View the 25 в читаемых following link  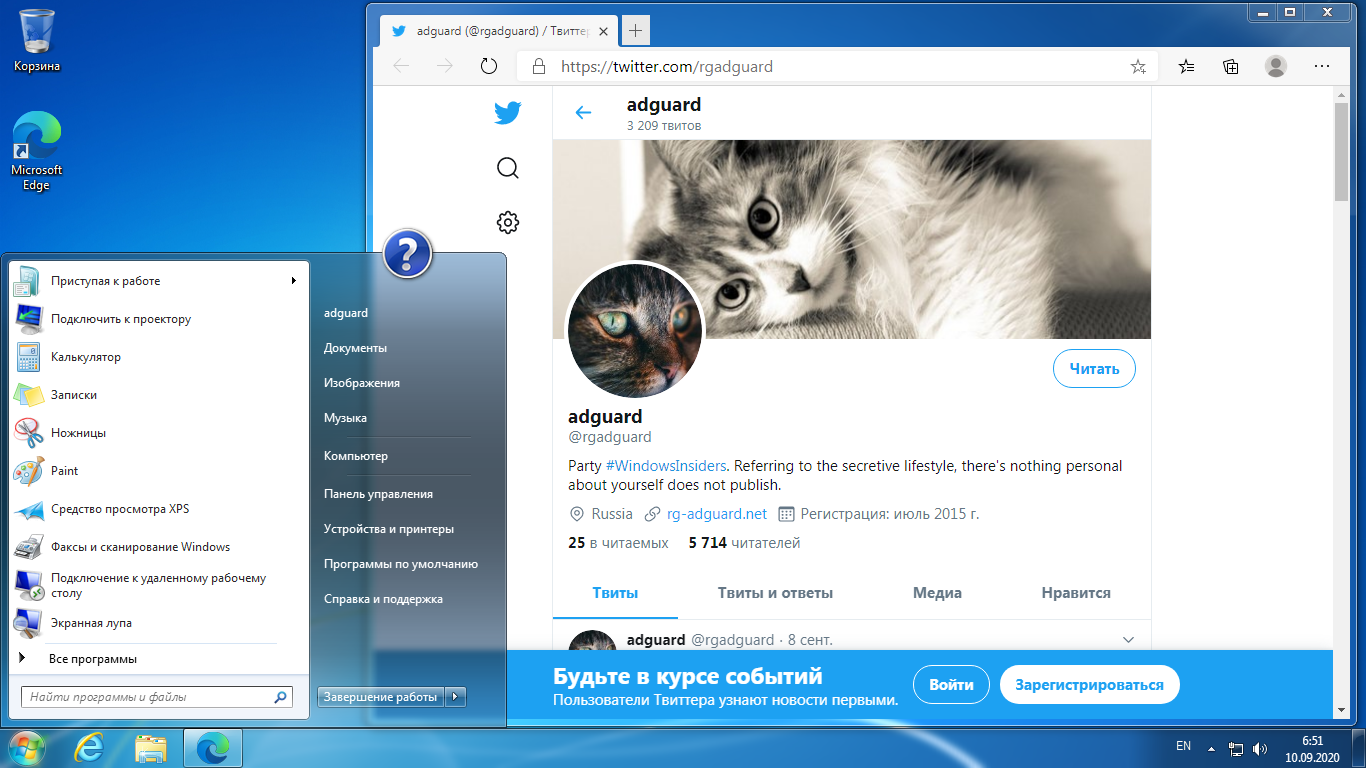[618, 543]
